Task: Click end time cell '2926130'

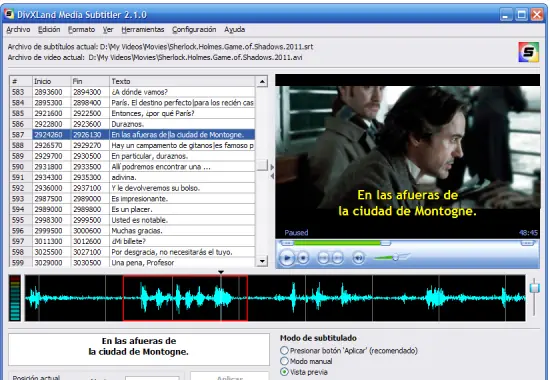Action: pyautogui.click(x=90, y=135)
